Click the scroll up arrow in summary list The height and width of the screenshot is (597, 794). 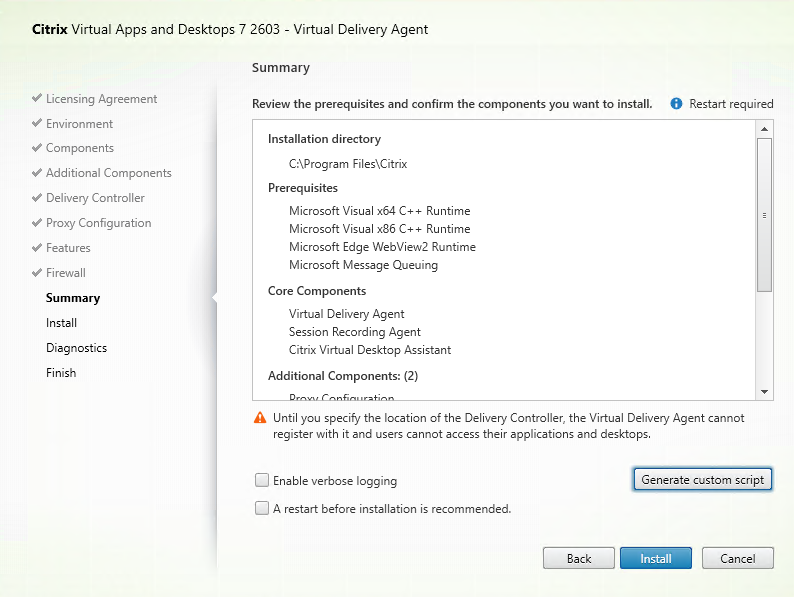[764, 129]
